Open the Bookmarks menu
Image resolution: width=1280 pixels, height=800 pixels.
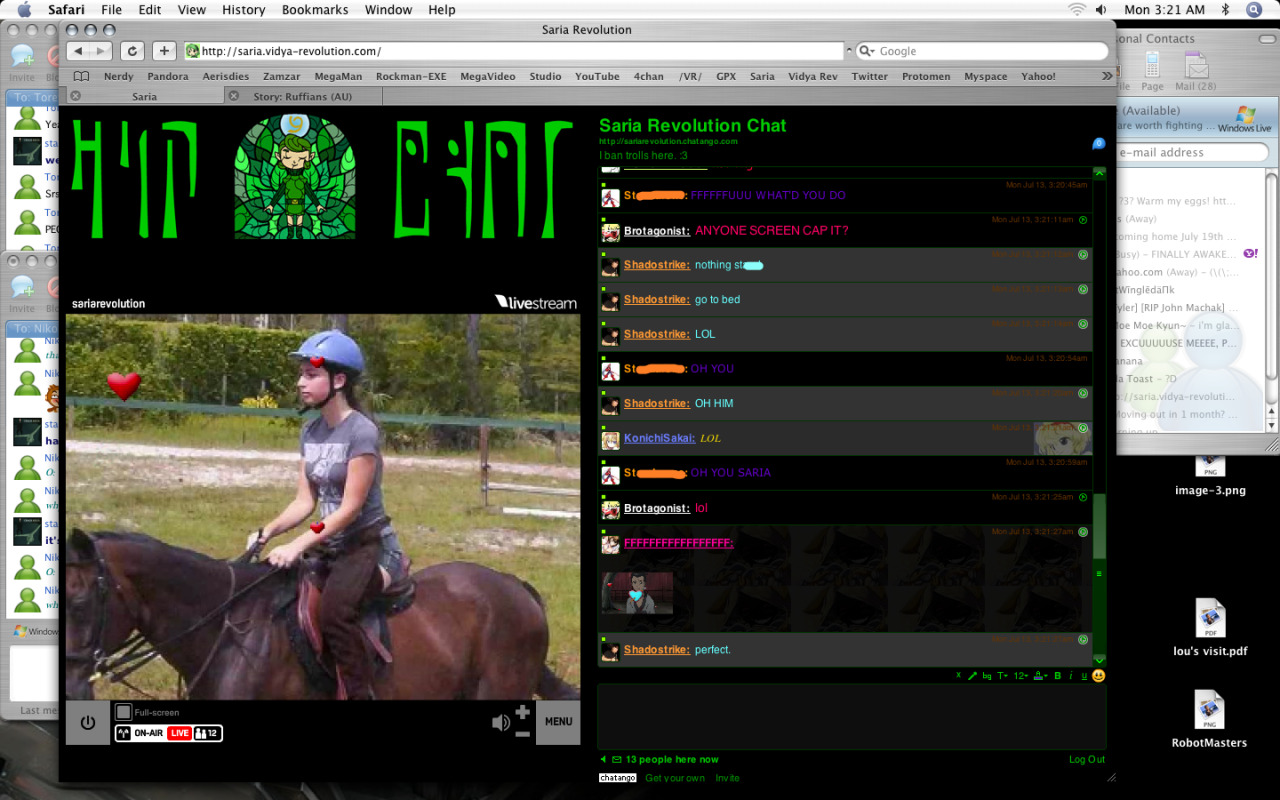coord(315,10)
